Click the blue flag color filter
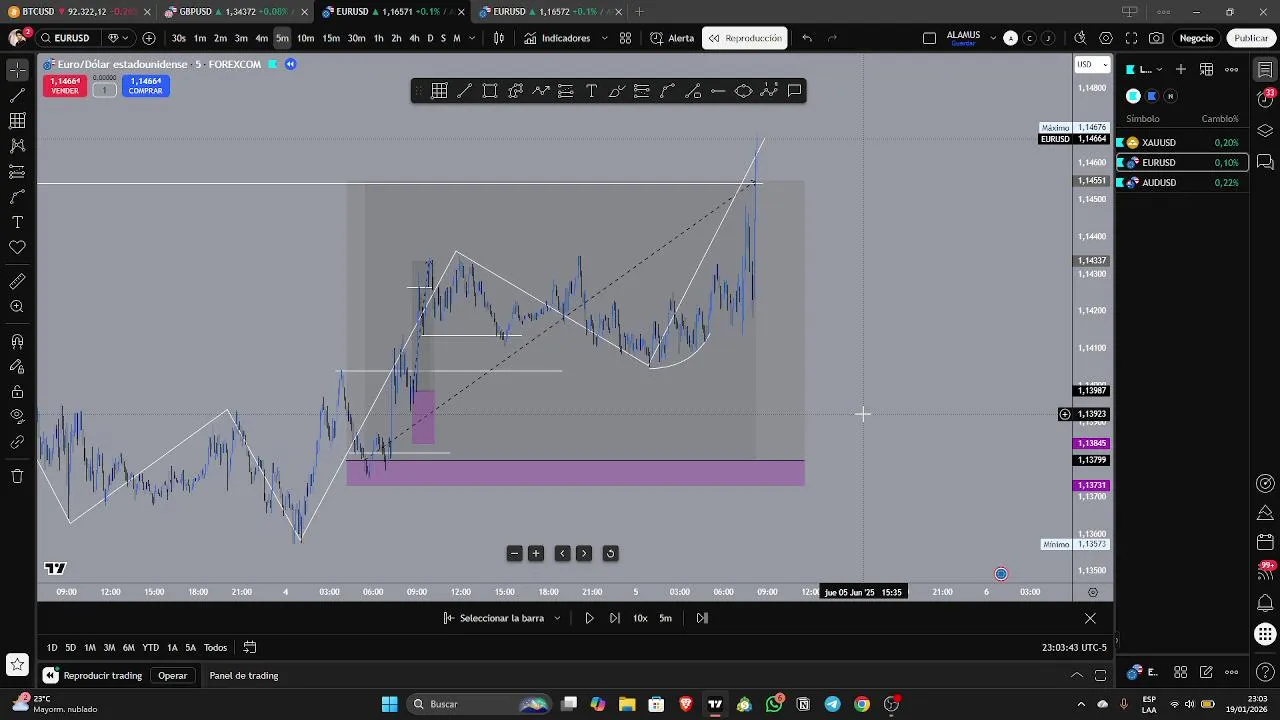The image size is (1280, 720). click(x=1152, y=96)
